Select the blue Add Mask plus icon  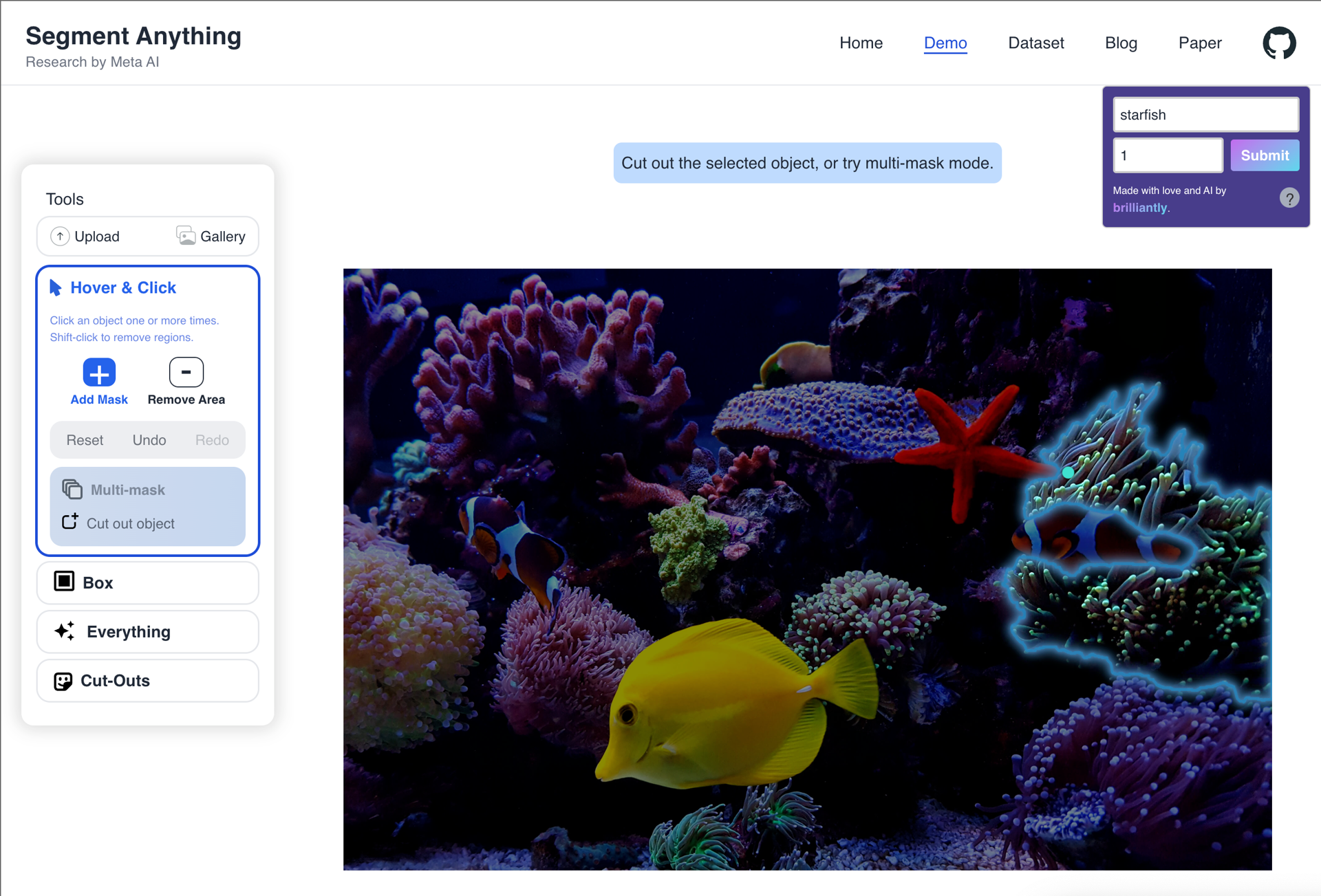pyautogui.click(x=99, y=373)
